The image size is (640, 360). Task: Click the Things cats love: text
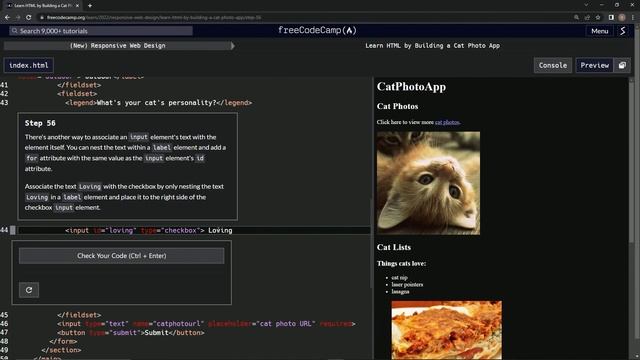pos(401,264)
